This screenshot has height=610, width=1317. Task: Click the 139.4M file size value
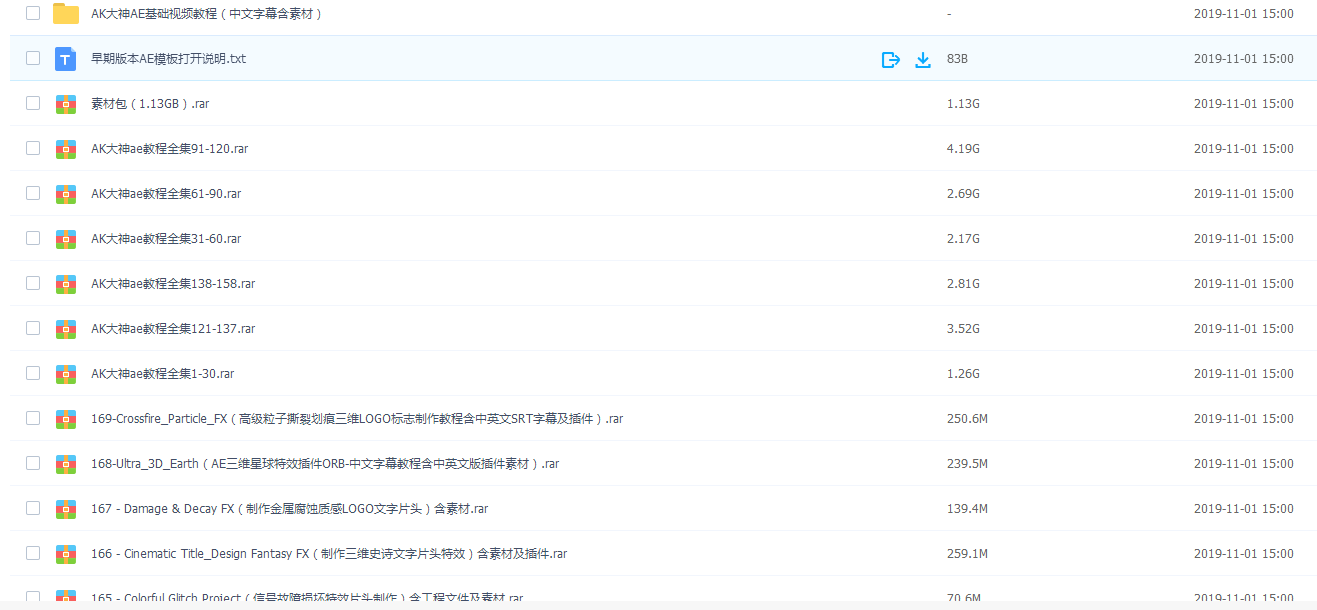[967, 509]
